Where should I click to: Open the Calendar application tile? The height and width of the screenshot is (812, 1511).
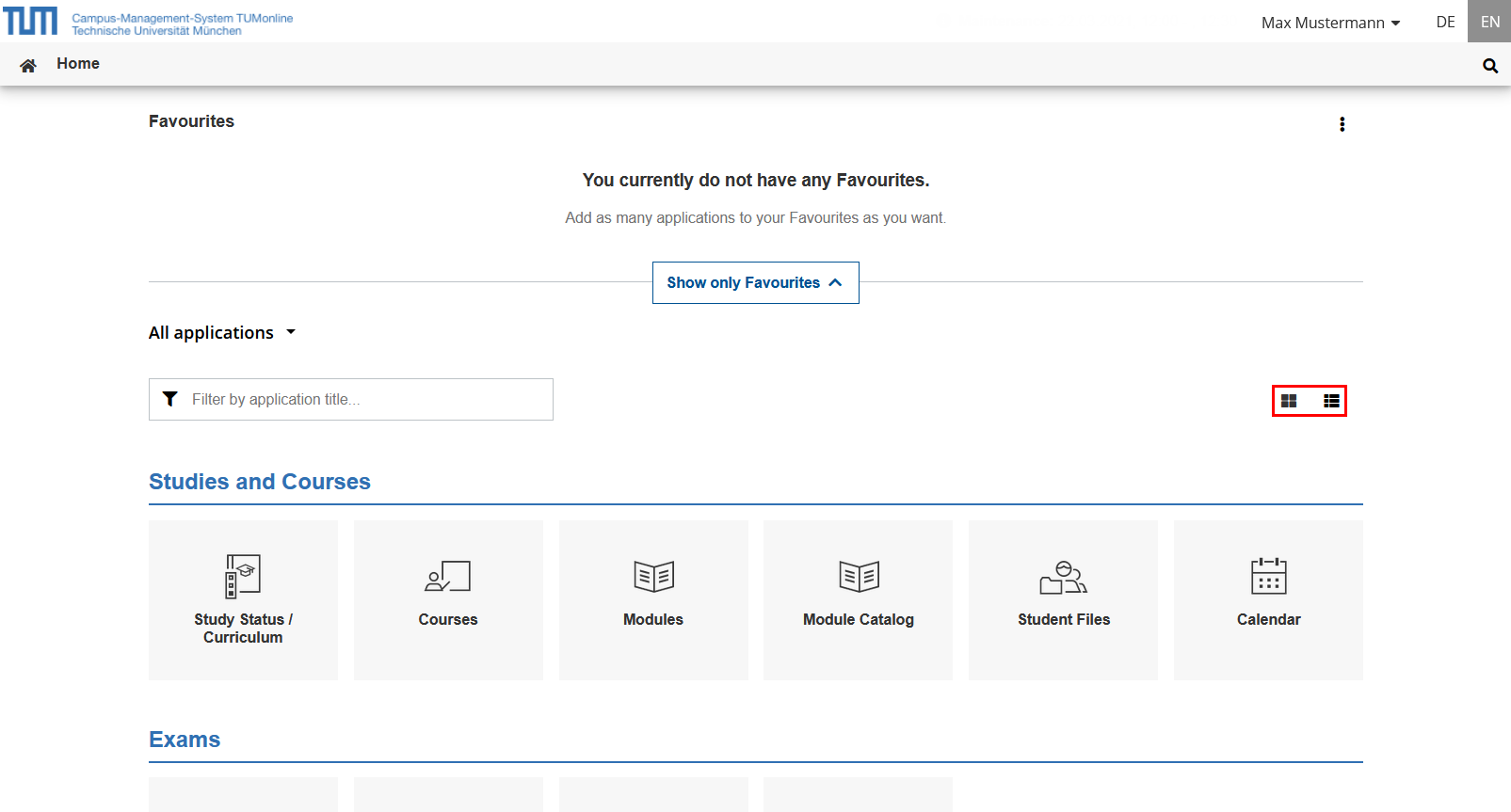[x=1268, y=599]
